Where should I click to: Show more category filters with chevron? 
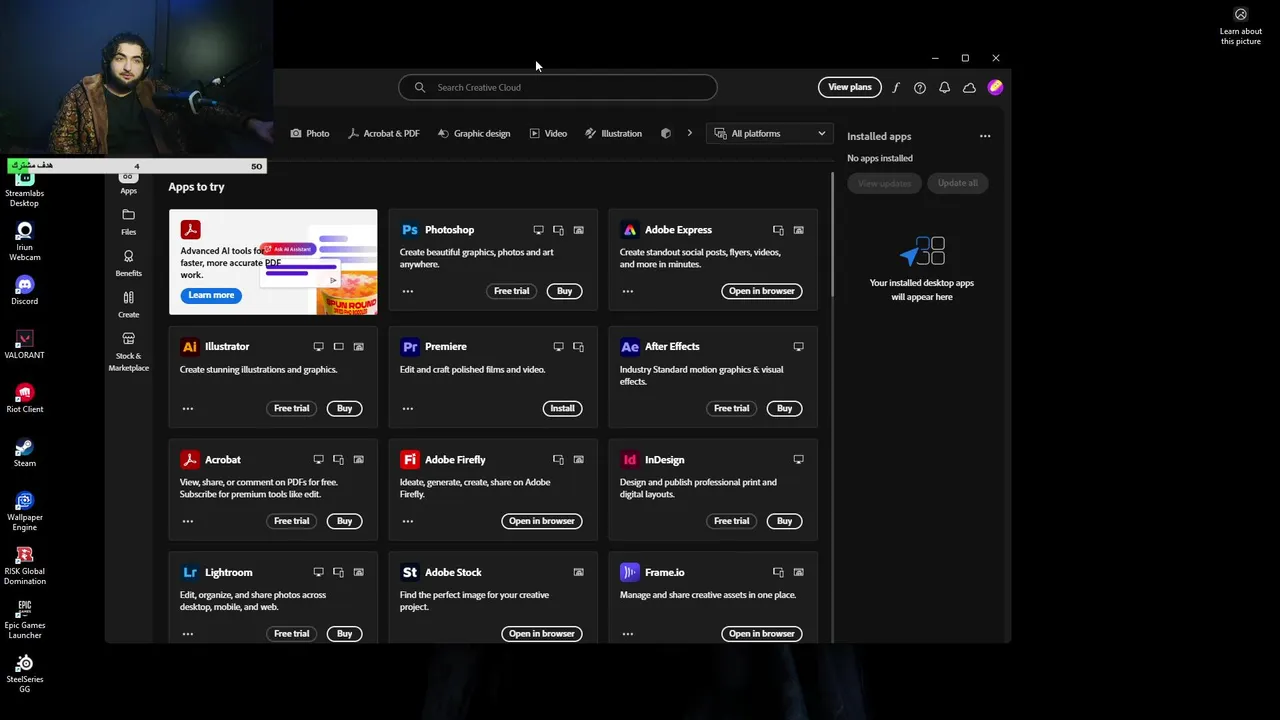click(x=689, y=133)
